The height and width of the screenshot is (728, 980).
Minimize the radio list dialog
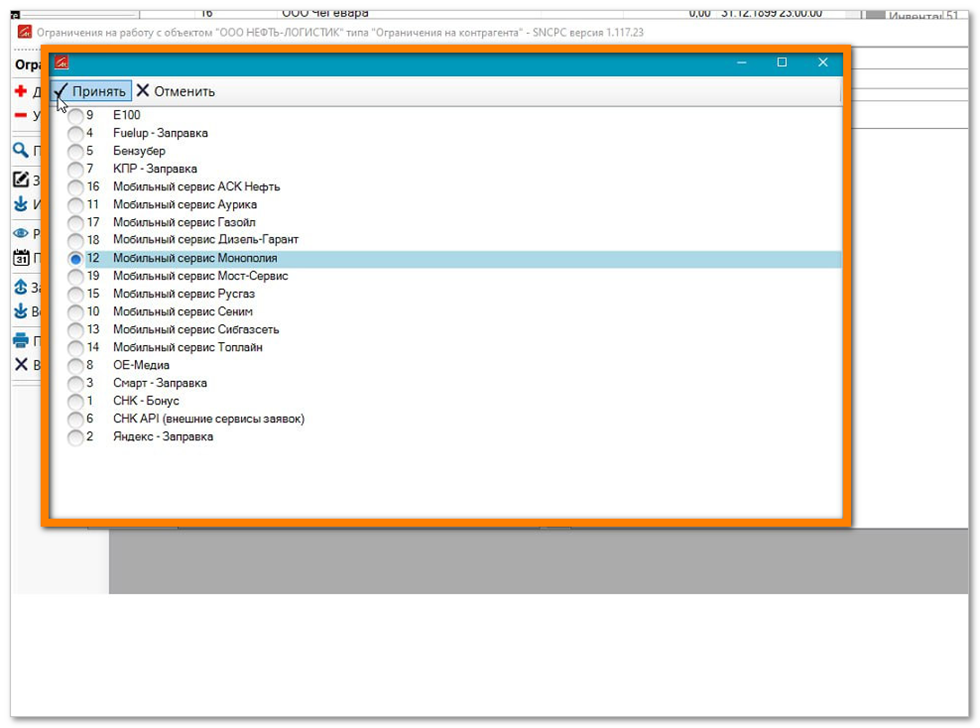(x=742, y=62)
